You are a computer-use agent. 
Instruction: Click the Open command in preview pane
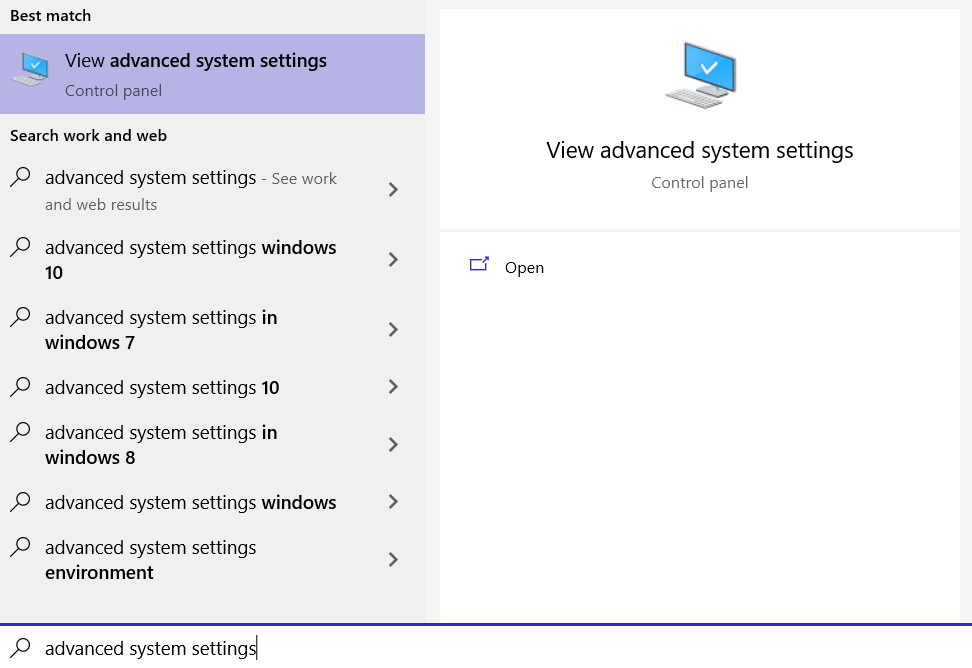coord(524,267)
